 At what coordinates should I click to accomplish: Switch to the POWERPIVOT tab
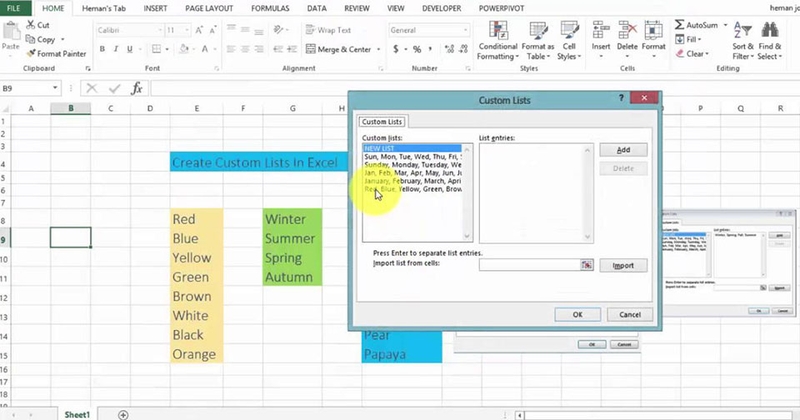[x=501, y=8]
